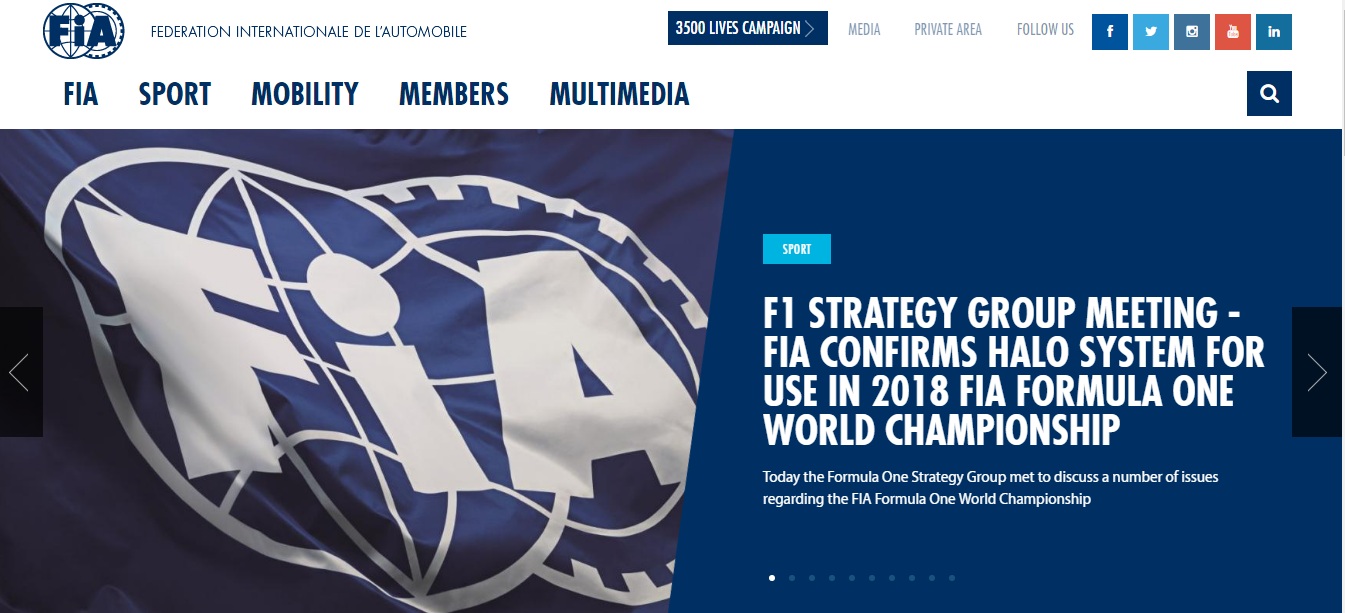
Task: Open the FIA menu item
Action: (80, 94)
